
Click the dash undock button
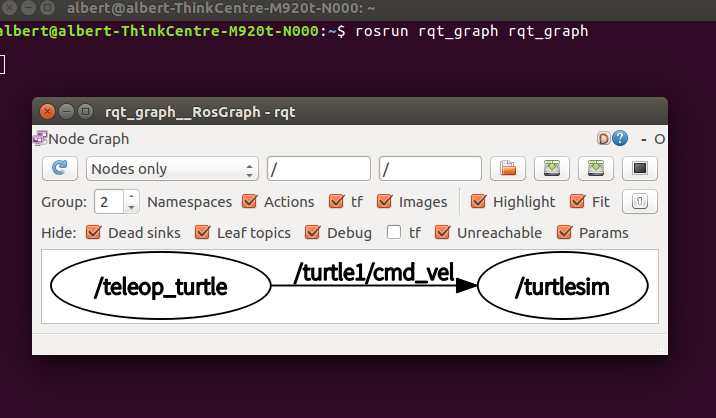tap(644, 139)
